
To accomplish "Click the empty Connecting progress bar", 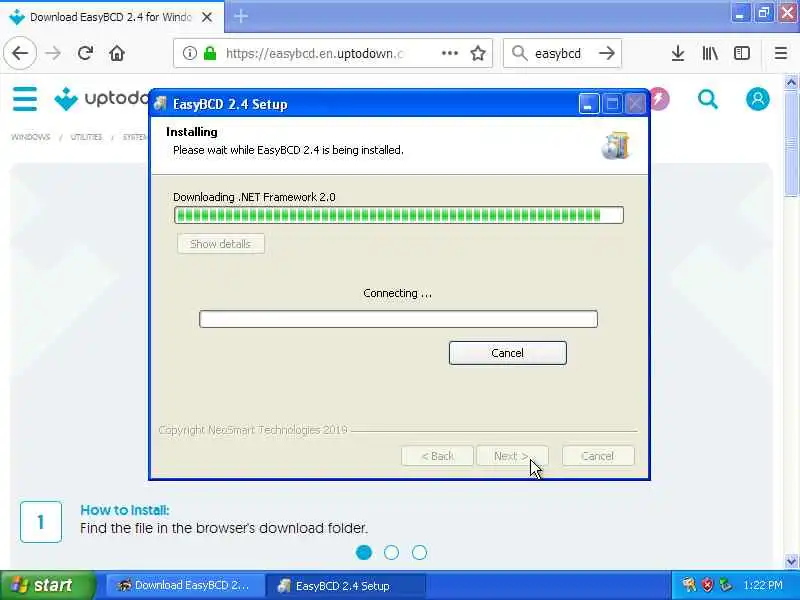I will 398,319.
